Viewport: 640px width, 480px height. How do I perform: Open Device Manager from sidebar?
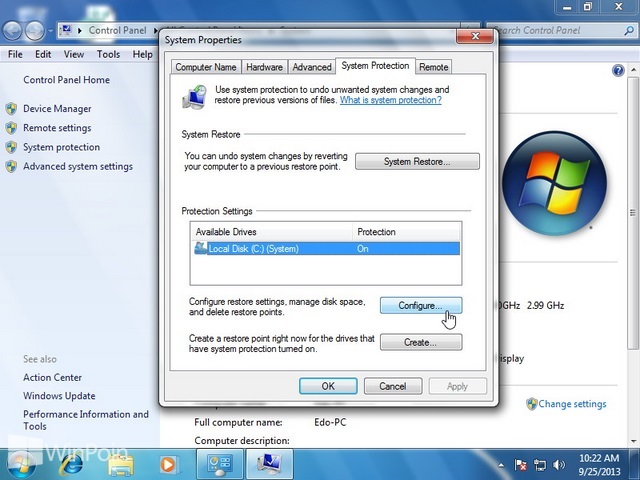click(x=57, y=109)
